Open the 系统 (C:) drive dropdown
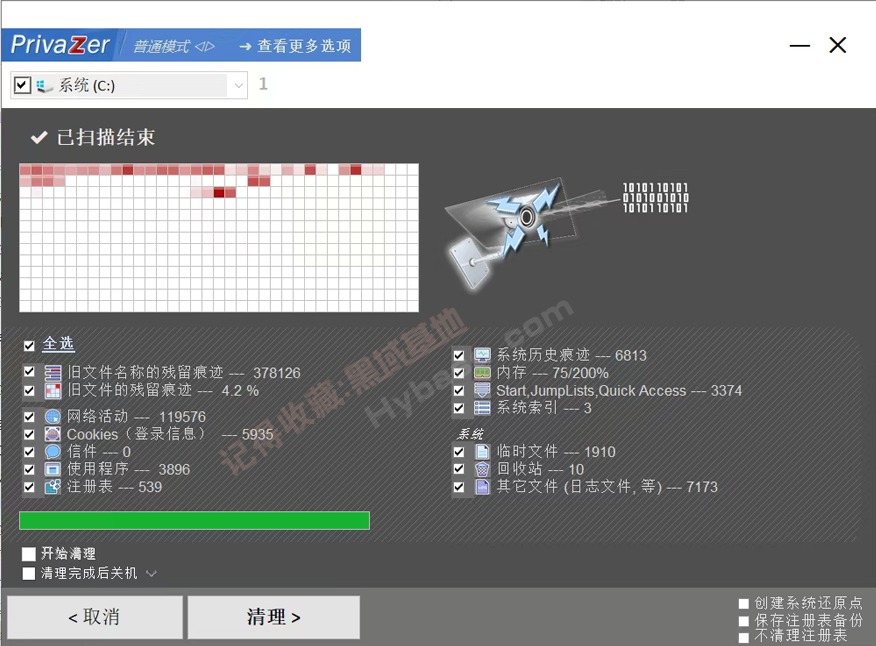The image size is (876, 646). click(x=238, y=86)
